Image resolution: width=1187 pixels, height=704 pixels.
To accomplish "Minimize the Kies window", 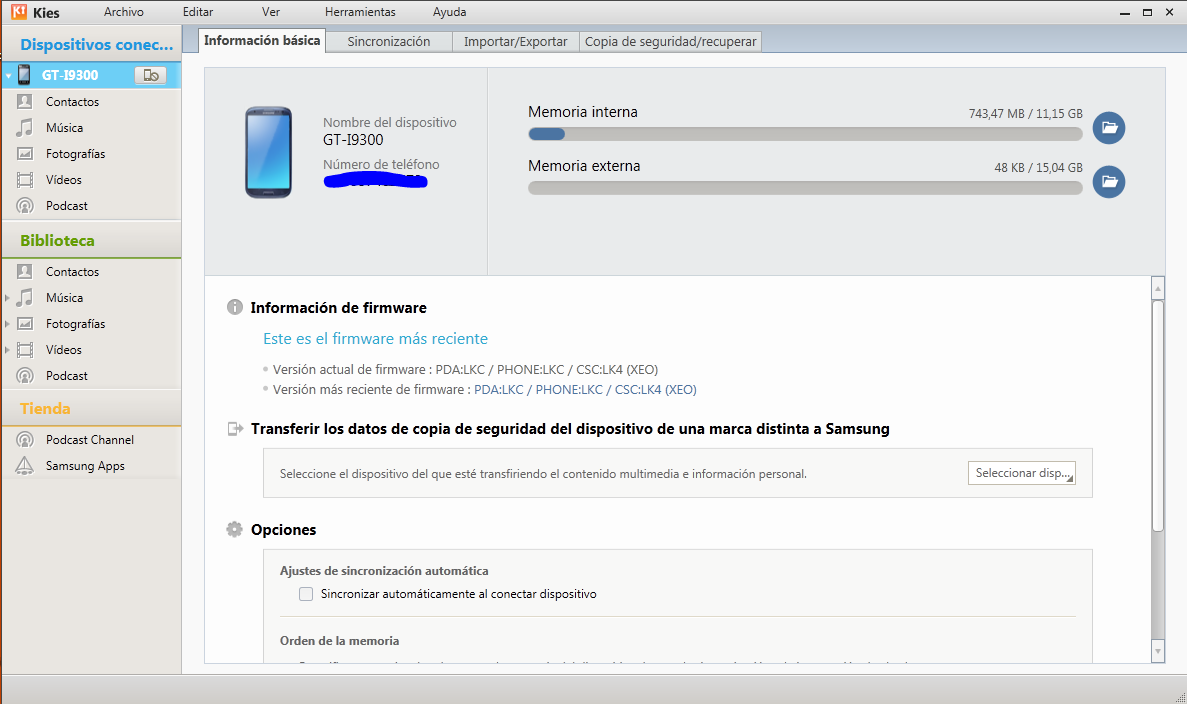I will coord(1125,12).
